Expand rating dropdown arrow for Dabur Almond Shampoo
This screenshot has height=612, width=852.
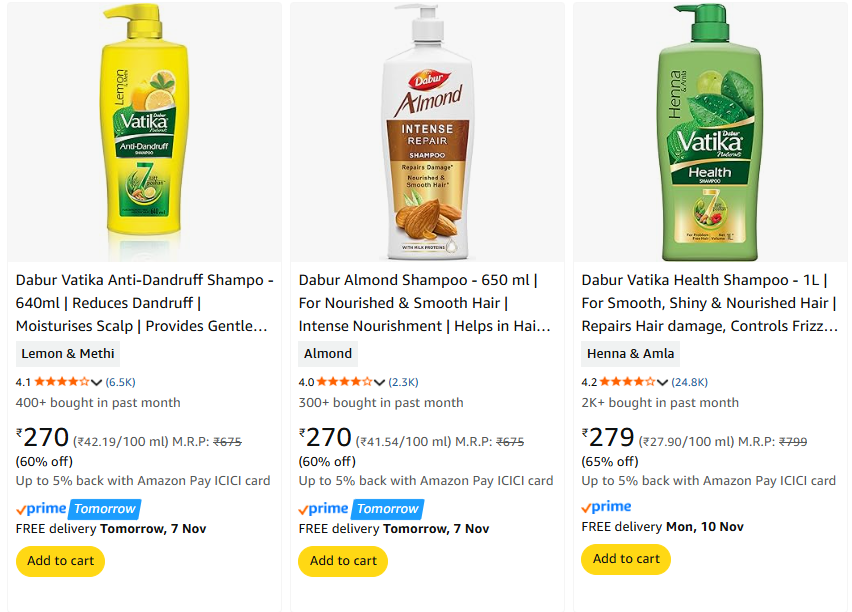[x=380, y=382]
